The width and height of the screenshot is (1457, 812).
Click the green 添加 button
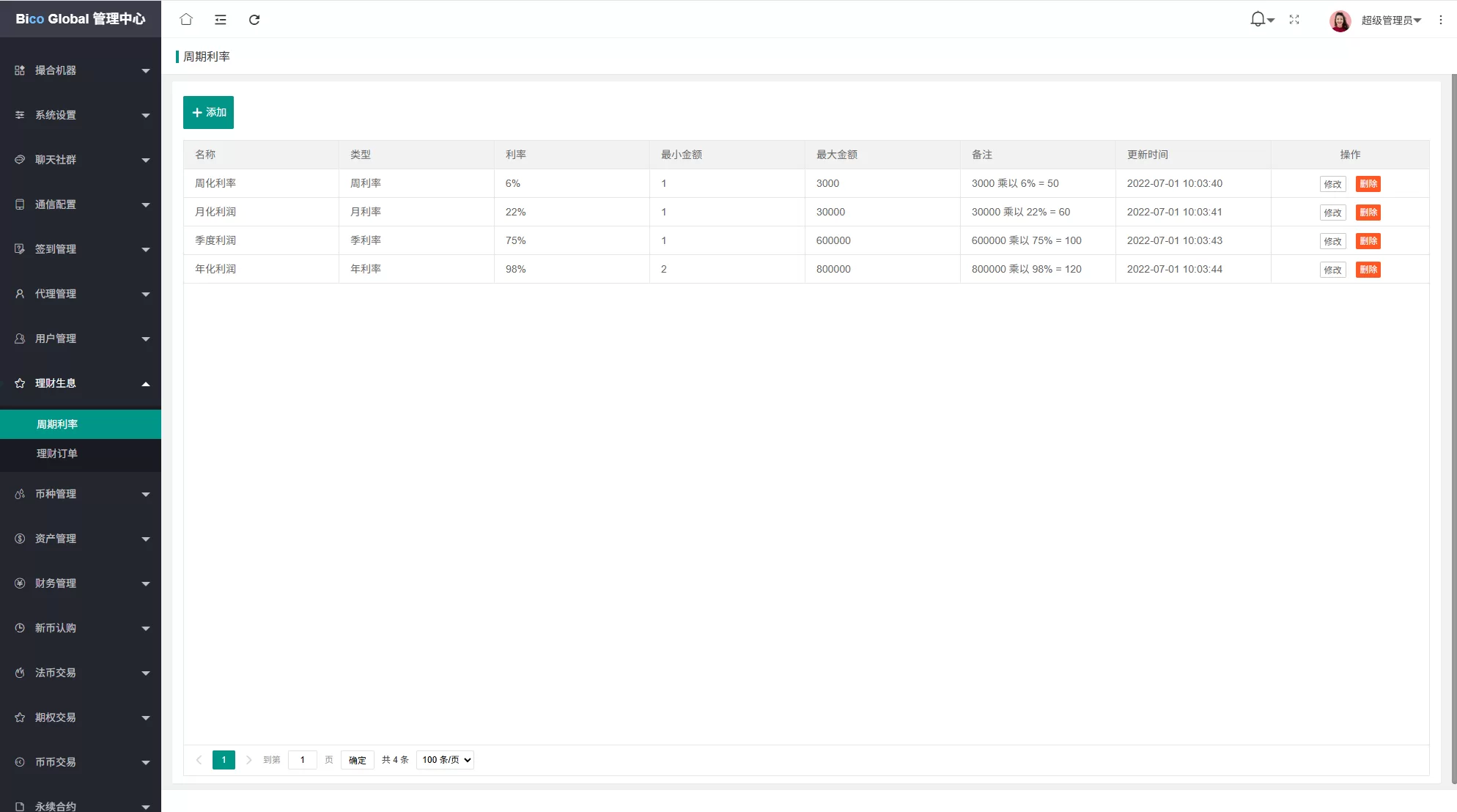pos(208,112)
